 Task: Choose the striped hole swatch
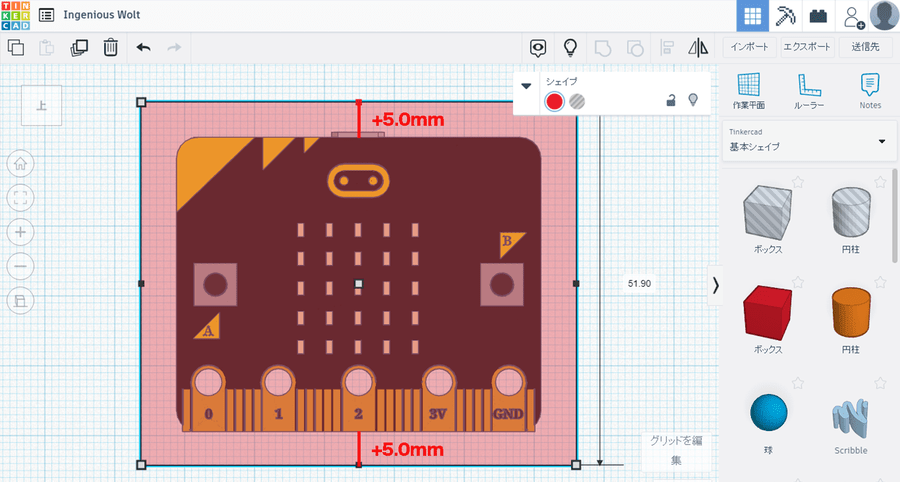tap(577, 102)
